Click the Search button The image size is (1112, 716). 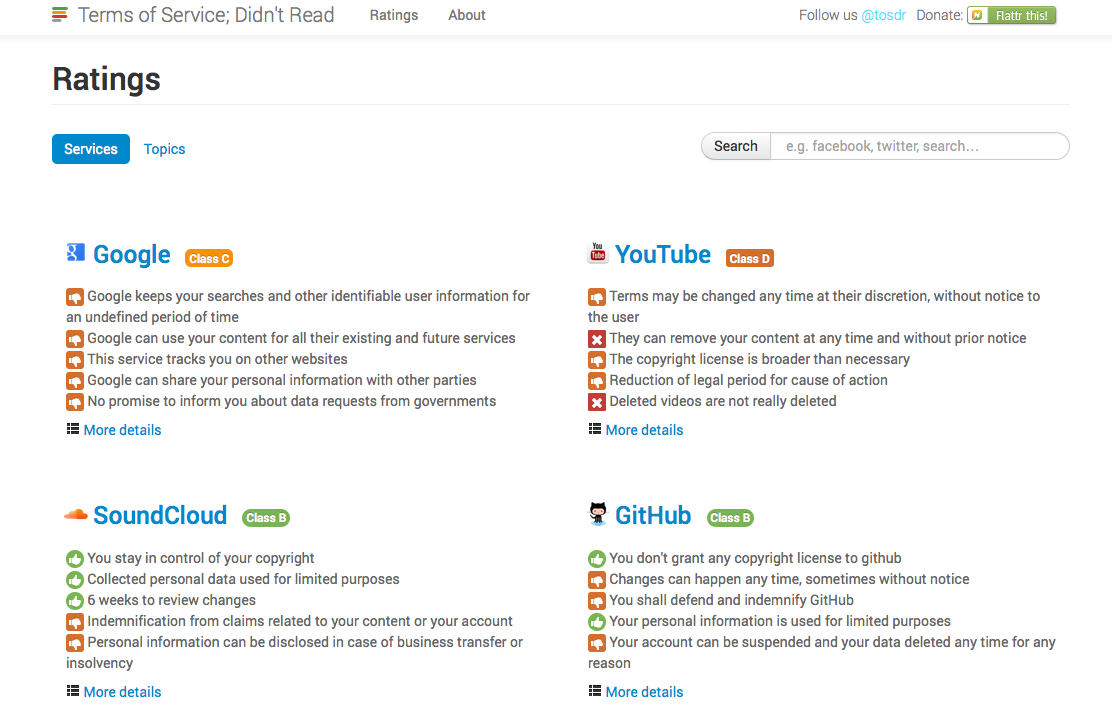(735, 146)
